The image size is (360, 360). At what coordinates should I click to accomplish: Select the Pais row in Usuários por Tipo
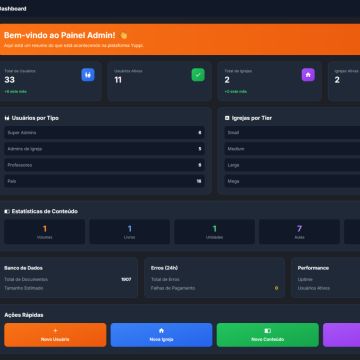tap(104, 181)
